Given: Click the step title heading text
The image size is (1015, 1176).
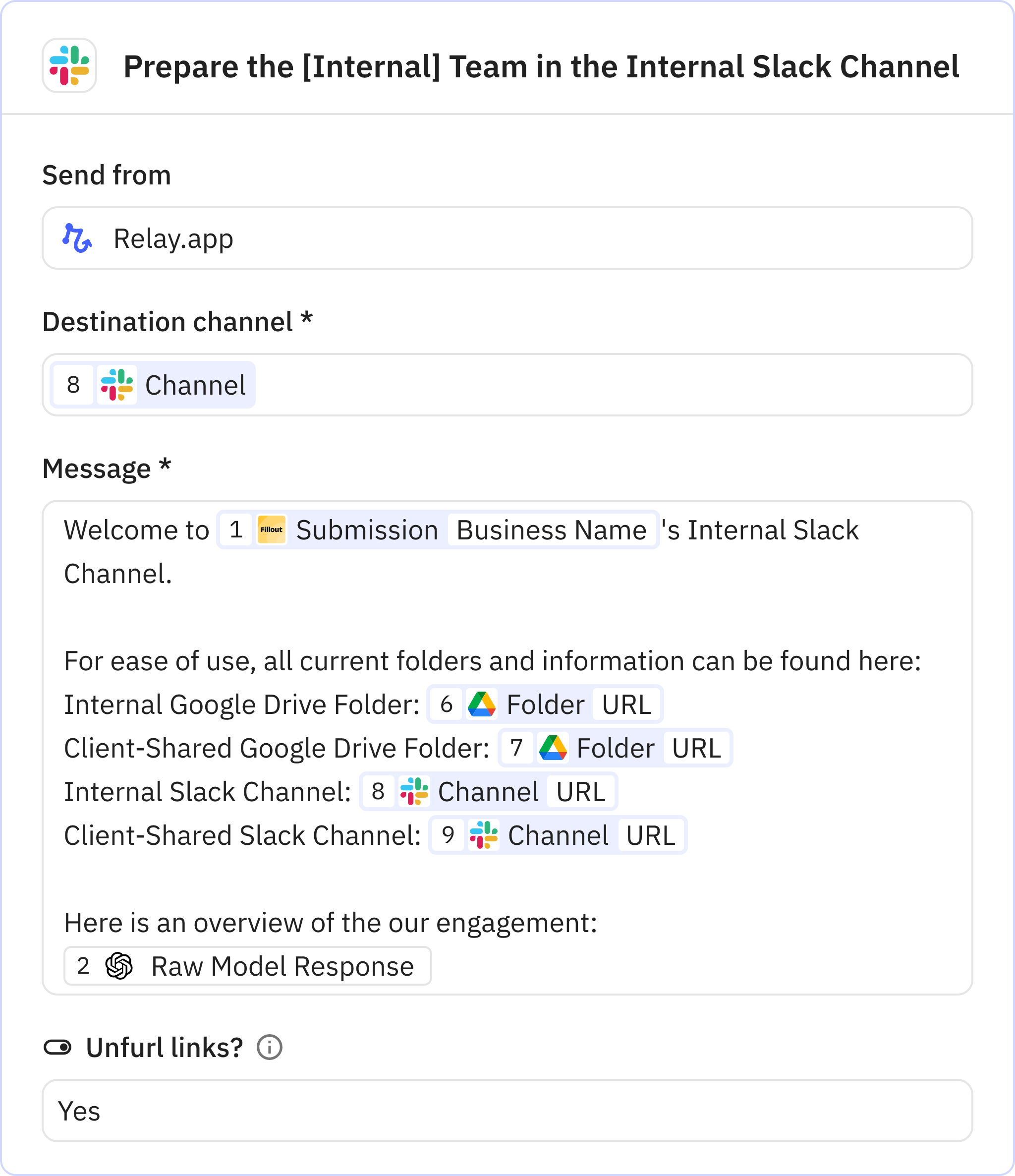Looking at the screenshot, I should [541, 66].
